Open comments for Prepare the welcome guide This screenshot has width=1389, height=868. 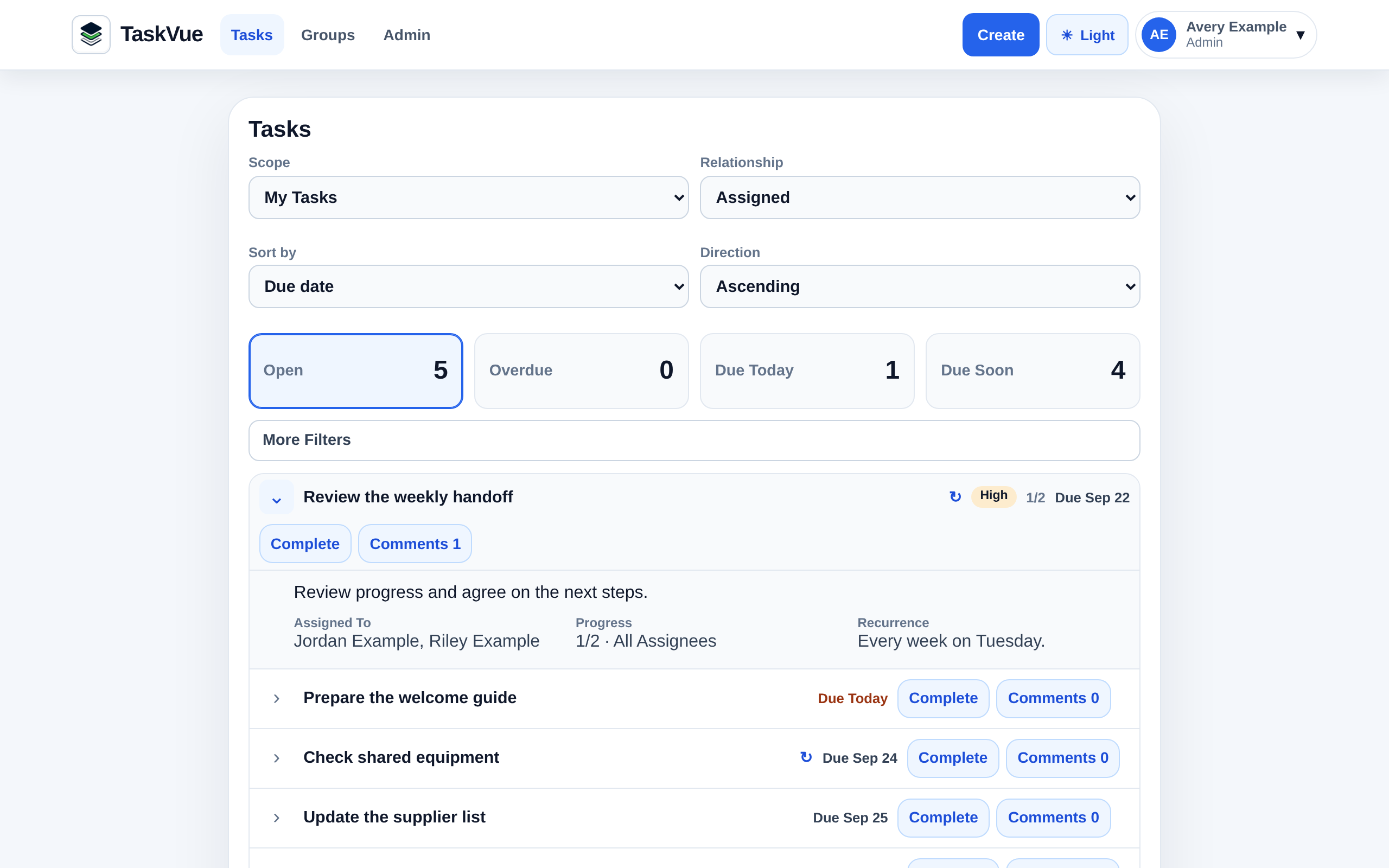tap(1053, 698)
